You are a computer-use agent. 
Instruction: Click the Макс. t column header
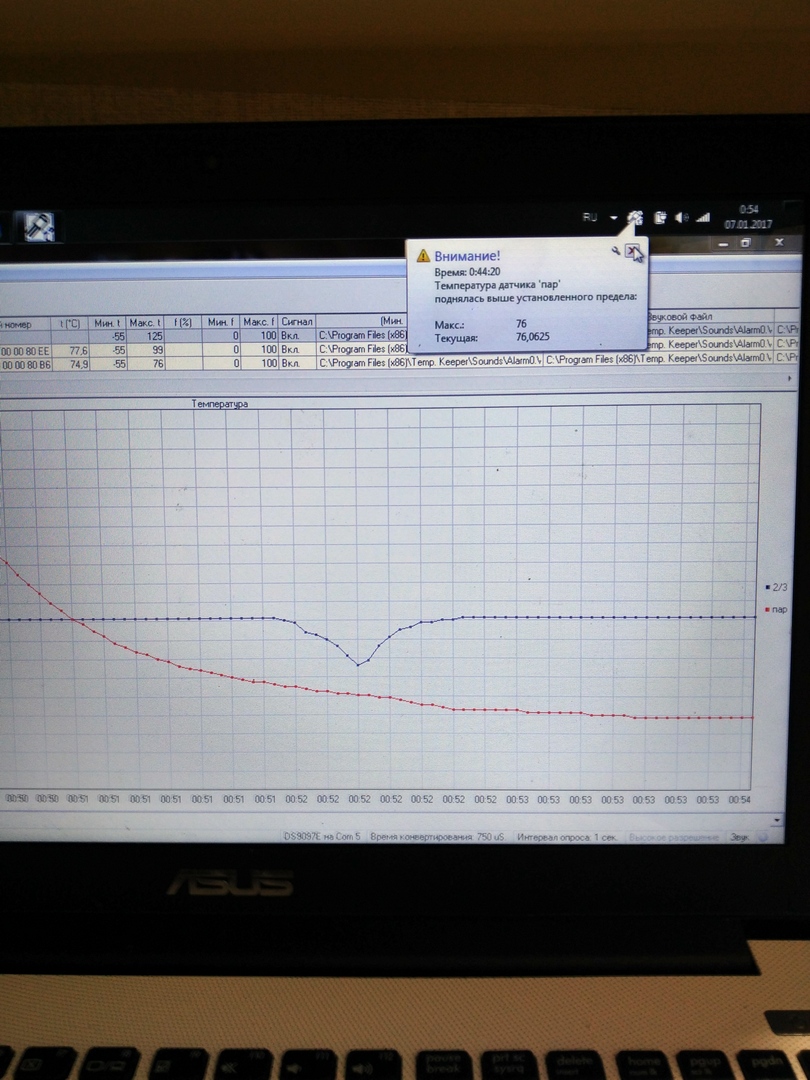(x=145, y=322)
